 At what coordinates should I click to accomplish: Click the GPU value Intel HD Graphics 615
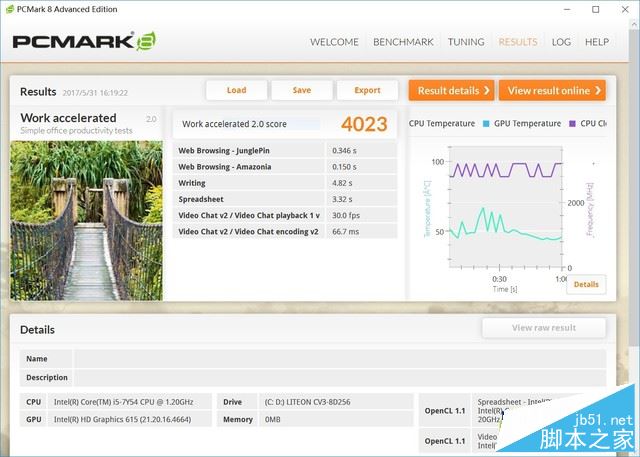pyautogui.click(x=122, y=419)
